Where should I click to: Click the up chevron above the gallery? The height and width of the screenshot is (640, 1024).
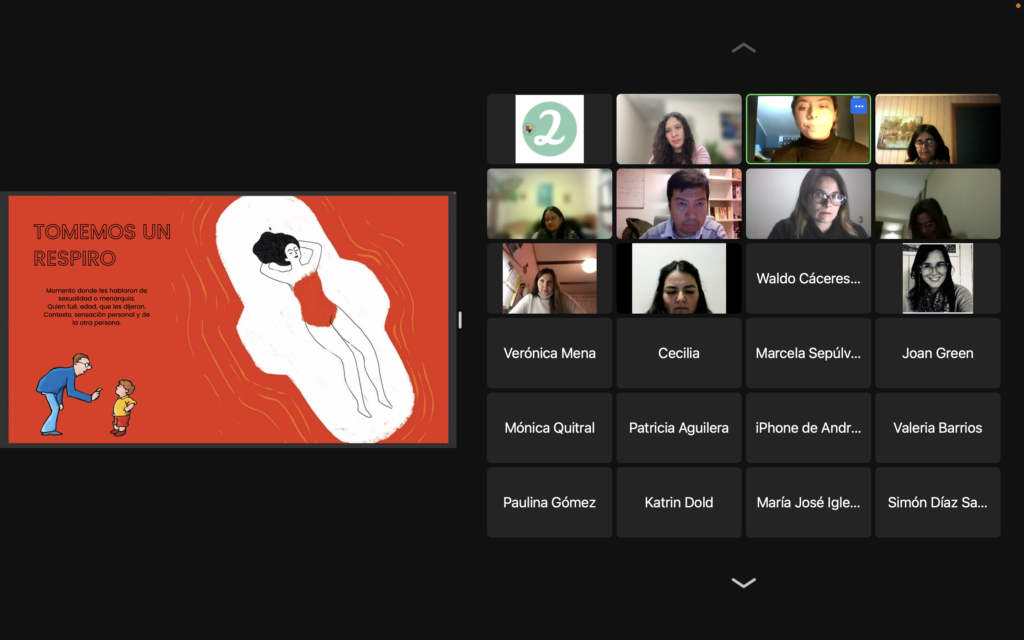(x=743, y=47)
